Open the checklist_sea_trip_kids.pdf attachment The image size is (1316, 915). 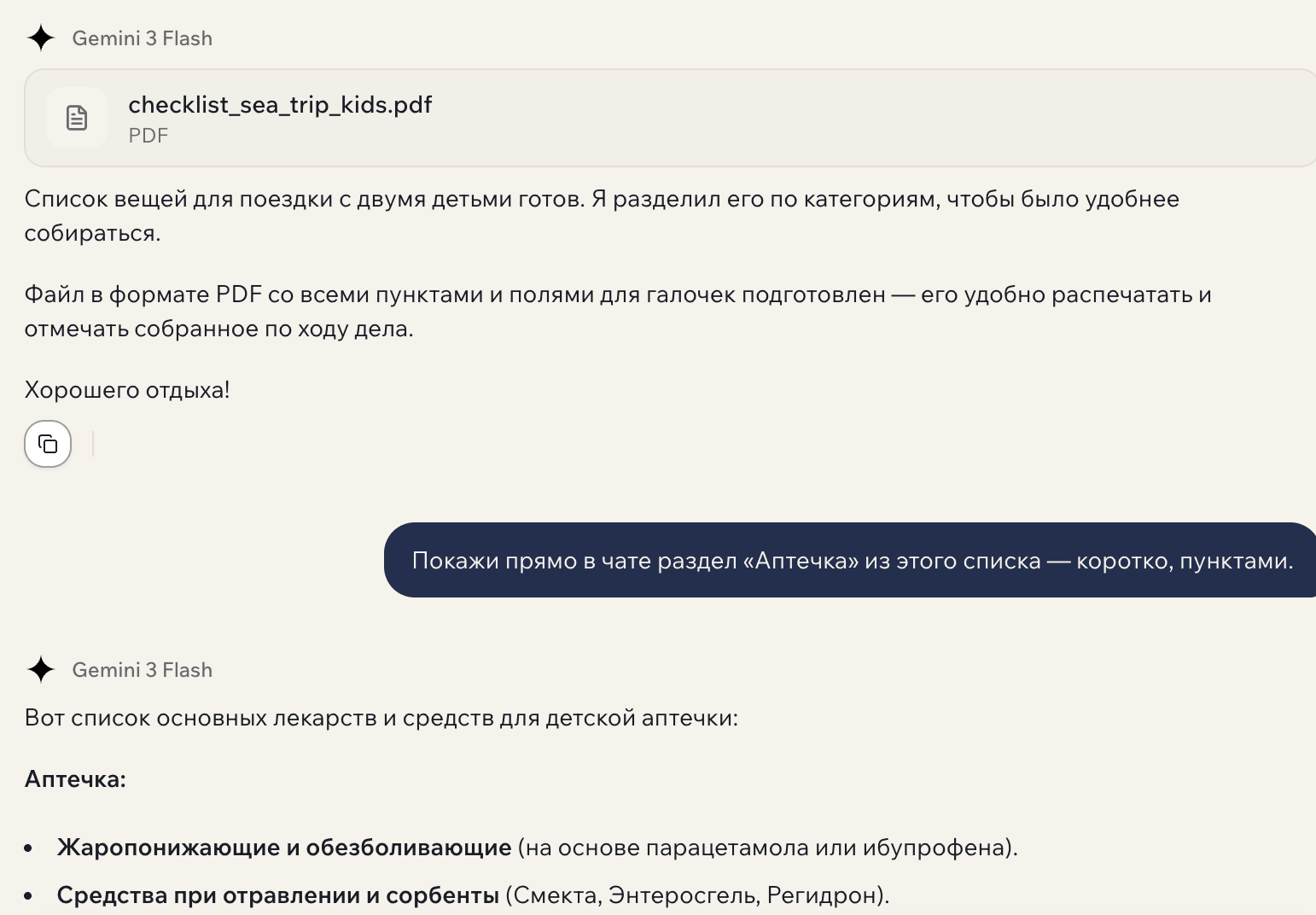[x=671, y=118]
